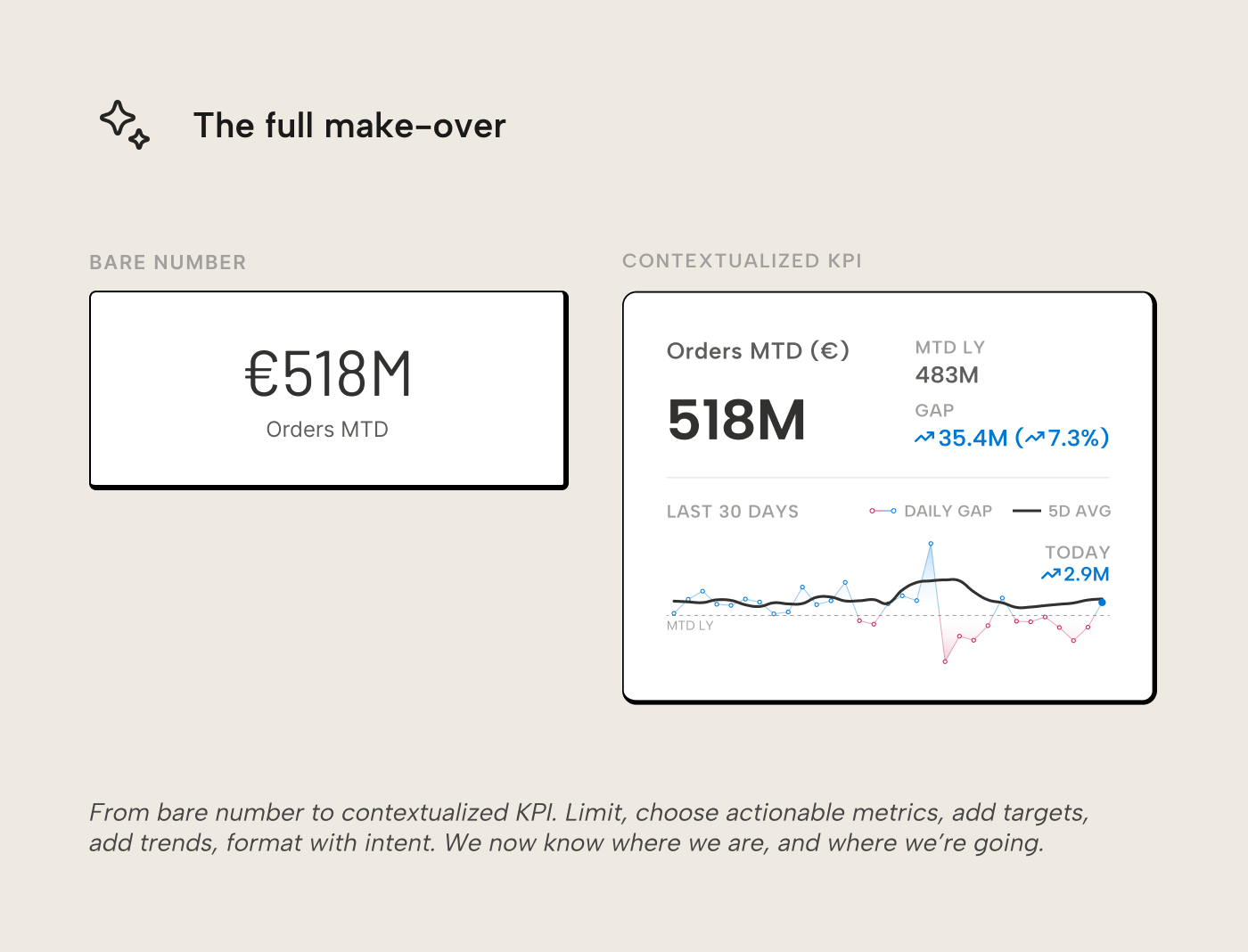Screen dimensions: 1248x952
Task: Click the Daily Gap legend marker
Action: point(883,511)
